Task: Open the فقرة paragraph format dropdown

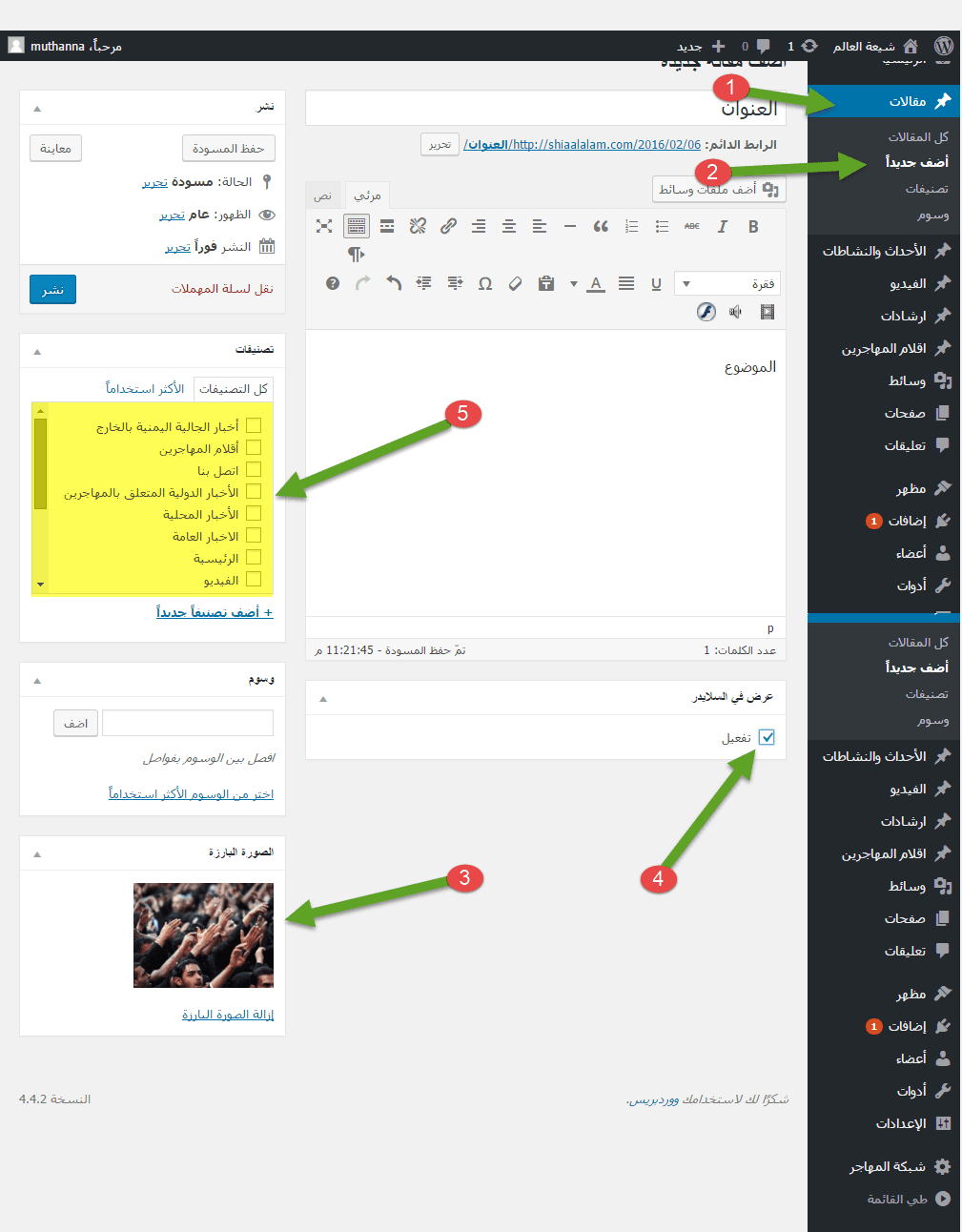Action: point(727,283)
